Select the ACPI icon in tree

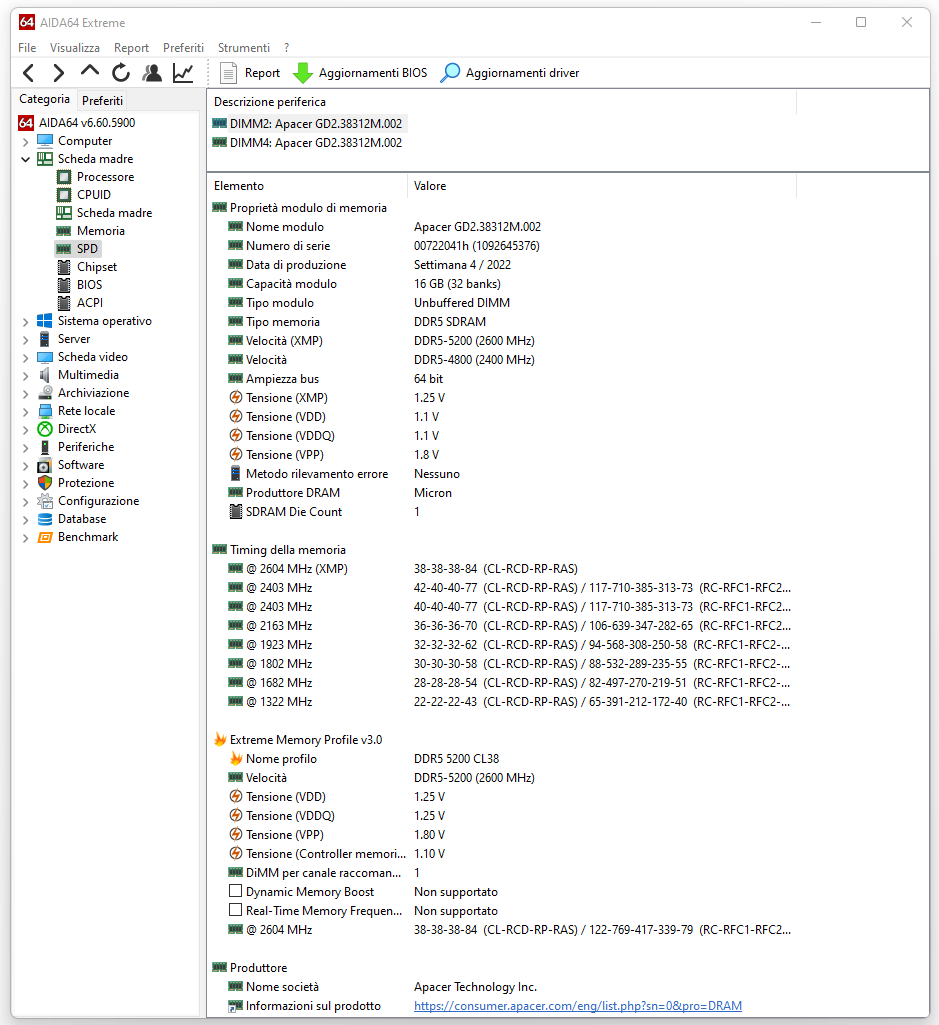(x=63, y=303)
